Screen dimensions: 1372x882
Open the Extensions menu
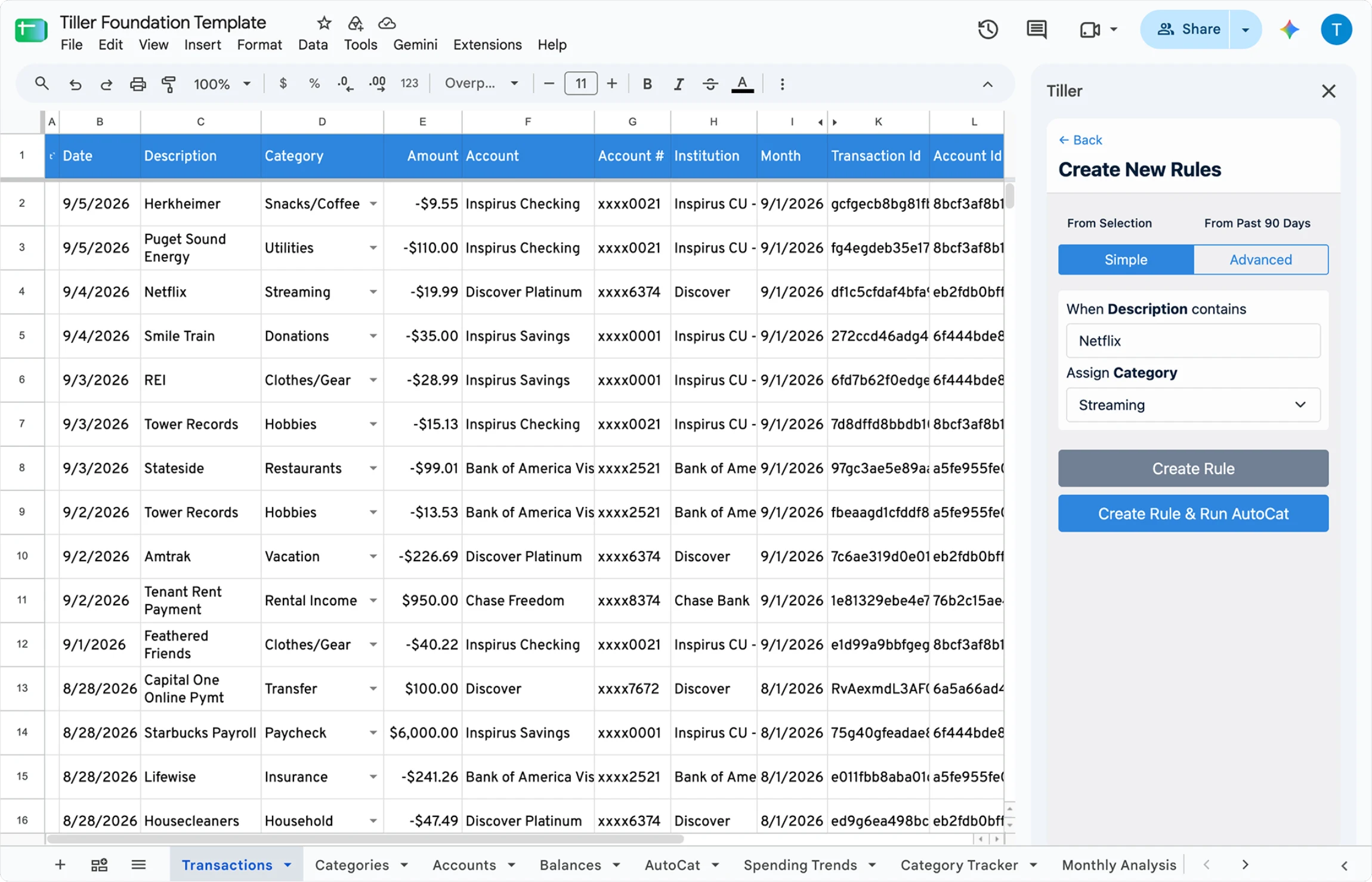click(x=487, y=45)
